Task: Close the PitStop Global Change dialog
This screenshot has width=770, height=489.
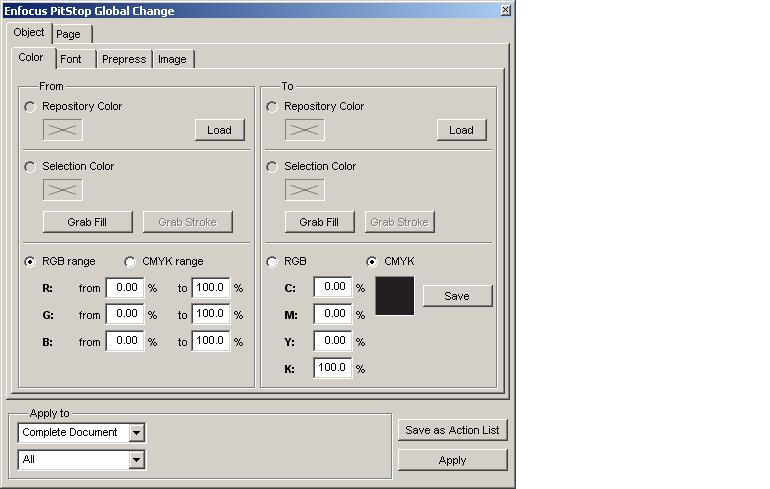Action: 505,10
